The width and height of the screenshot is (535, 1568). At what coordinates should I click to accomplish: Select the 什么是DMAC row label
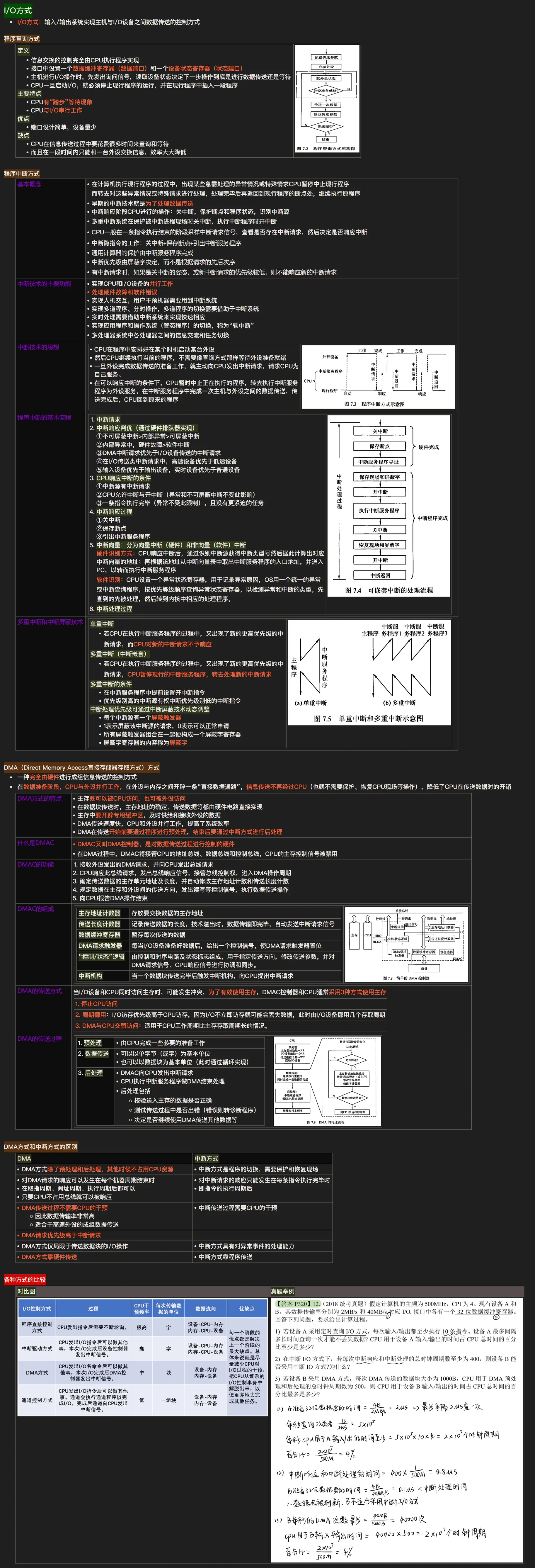click(35, 842)
